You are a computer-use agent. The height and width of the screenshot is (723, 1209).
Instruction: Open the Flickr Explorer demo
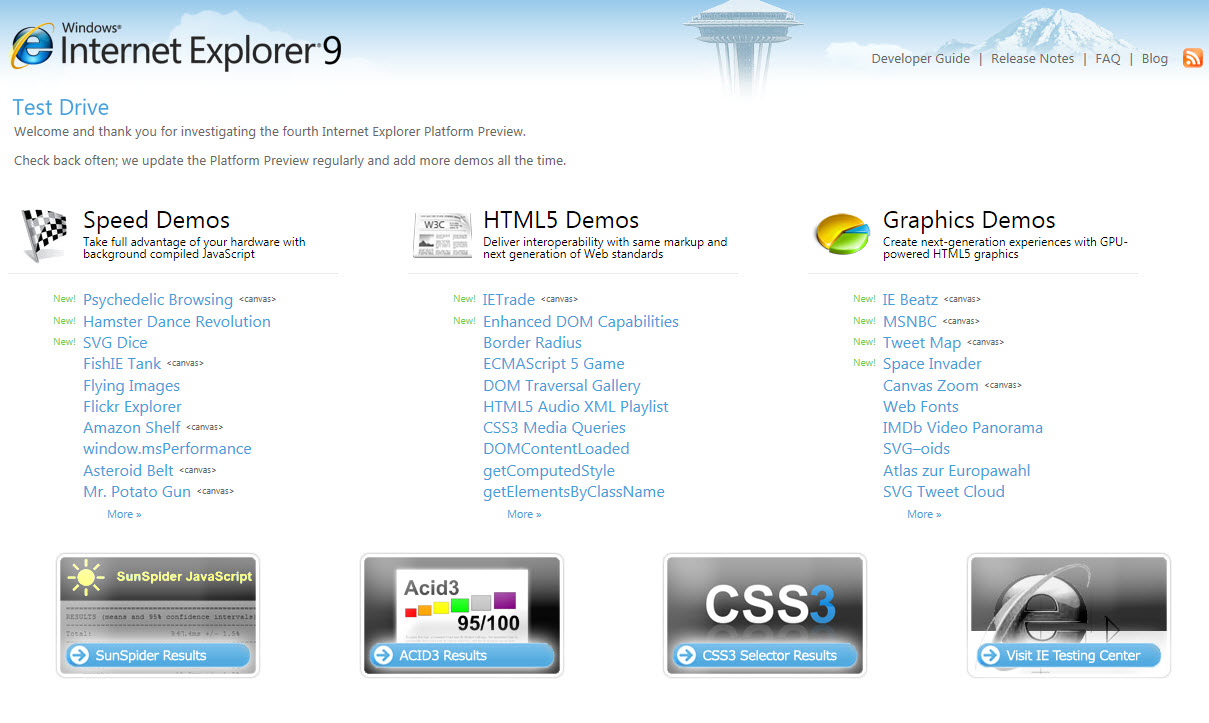tap(132, 406)
